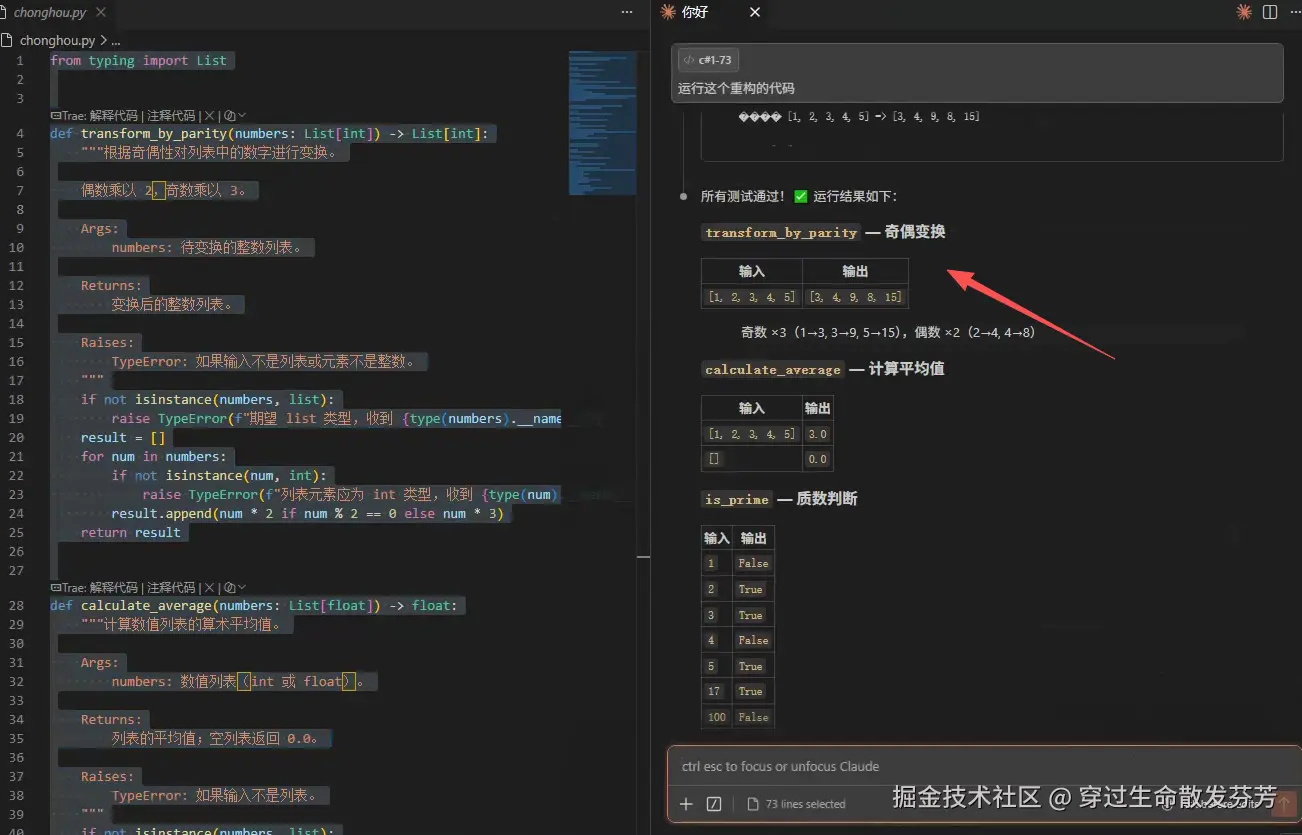The width and height of the screenshot is (1302, 835).
Task: Click 注释代码 above calculate_average function
Action: [171, 587]
